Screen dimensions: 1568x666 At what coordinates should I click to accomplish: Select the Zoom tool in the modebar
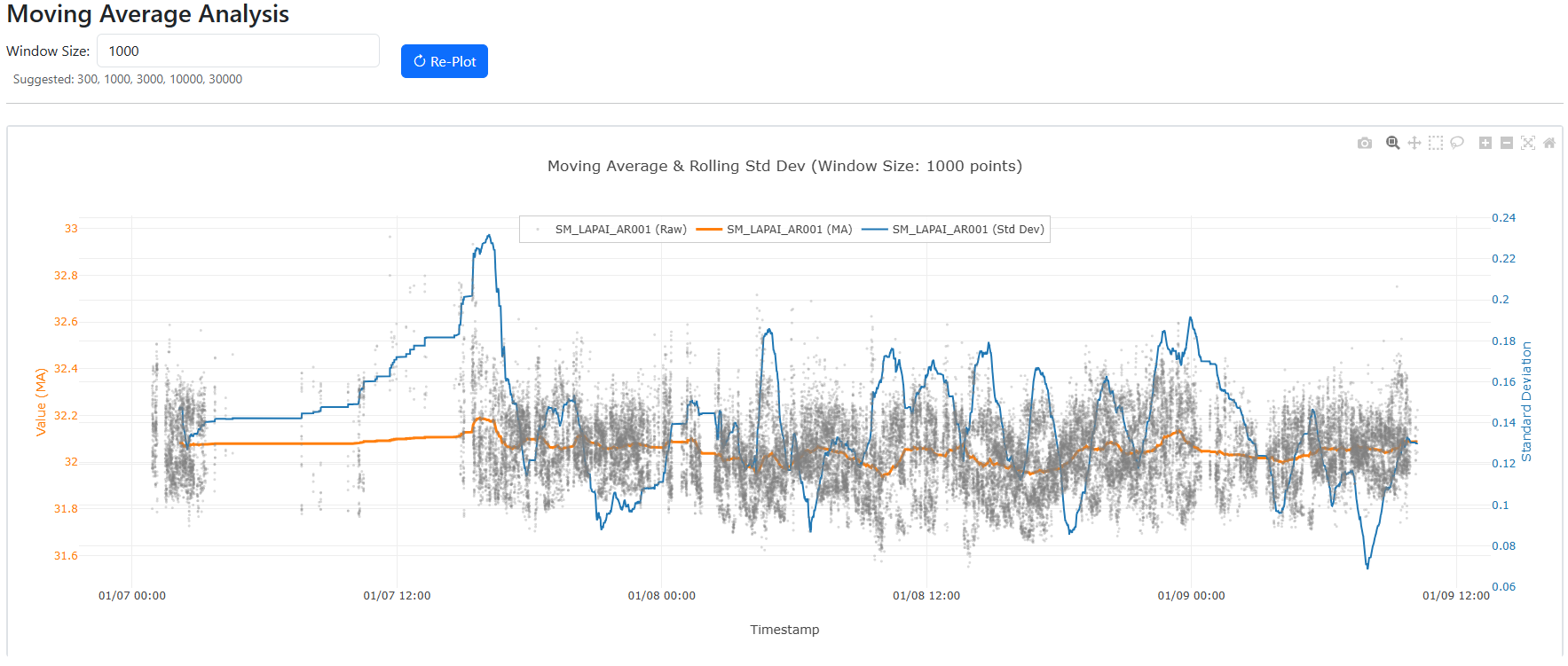pyautogui.click(x=1393, y=143)
